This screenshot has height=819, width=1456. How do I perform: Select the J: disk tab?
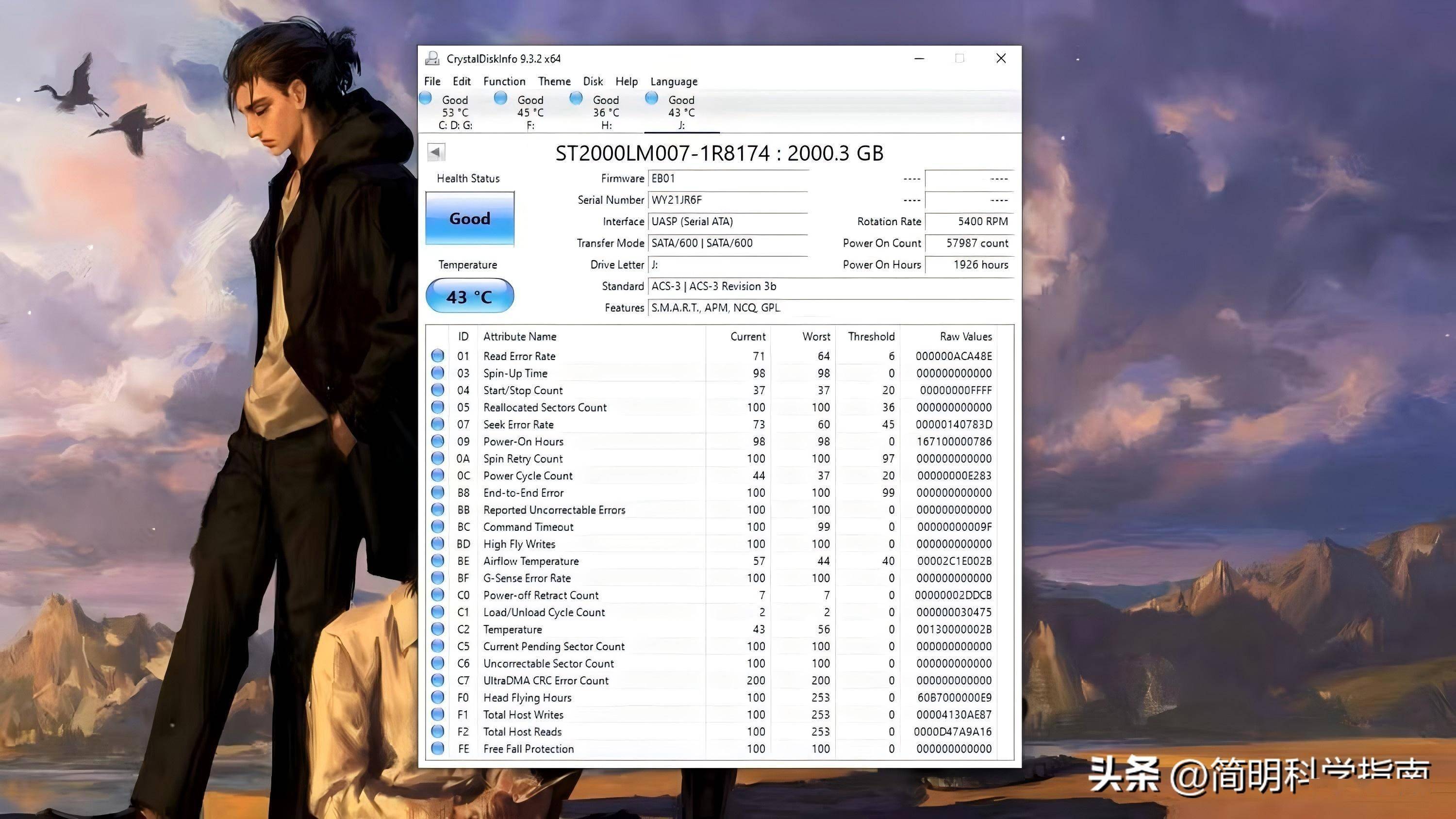click(x=682, y=112)
